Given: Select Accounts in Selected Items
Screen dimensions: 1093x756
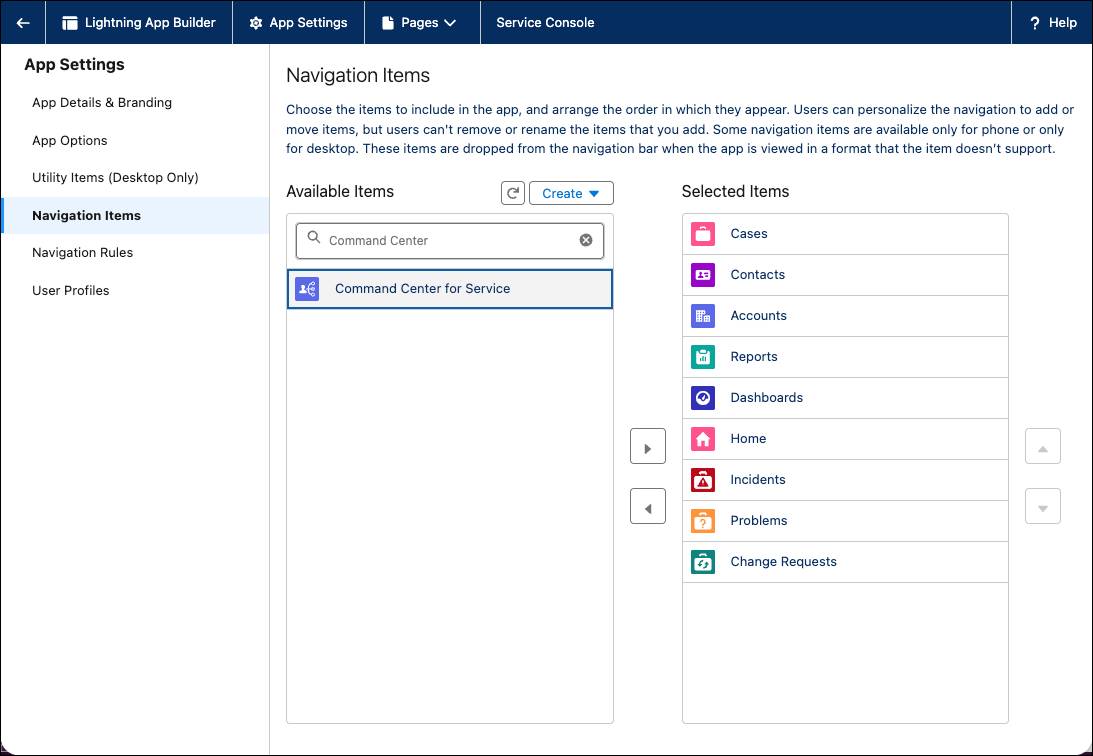Looking at the screenshot, I should (845, 316).
